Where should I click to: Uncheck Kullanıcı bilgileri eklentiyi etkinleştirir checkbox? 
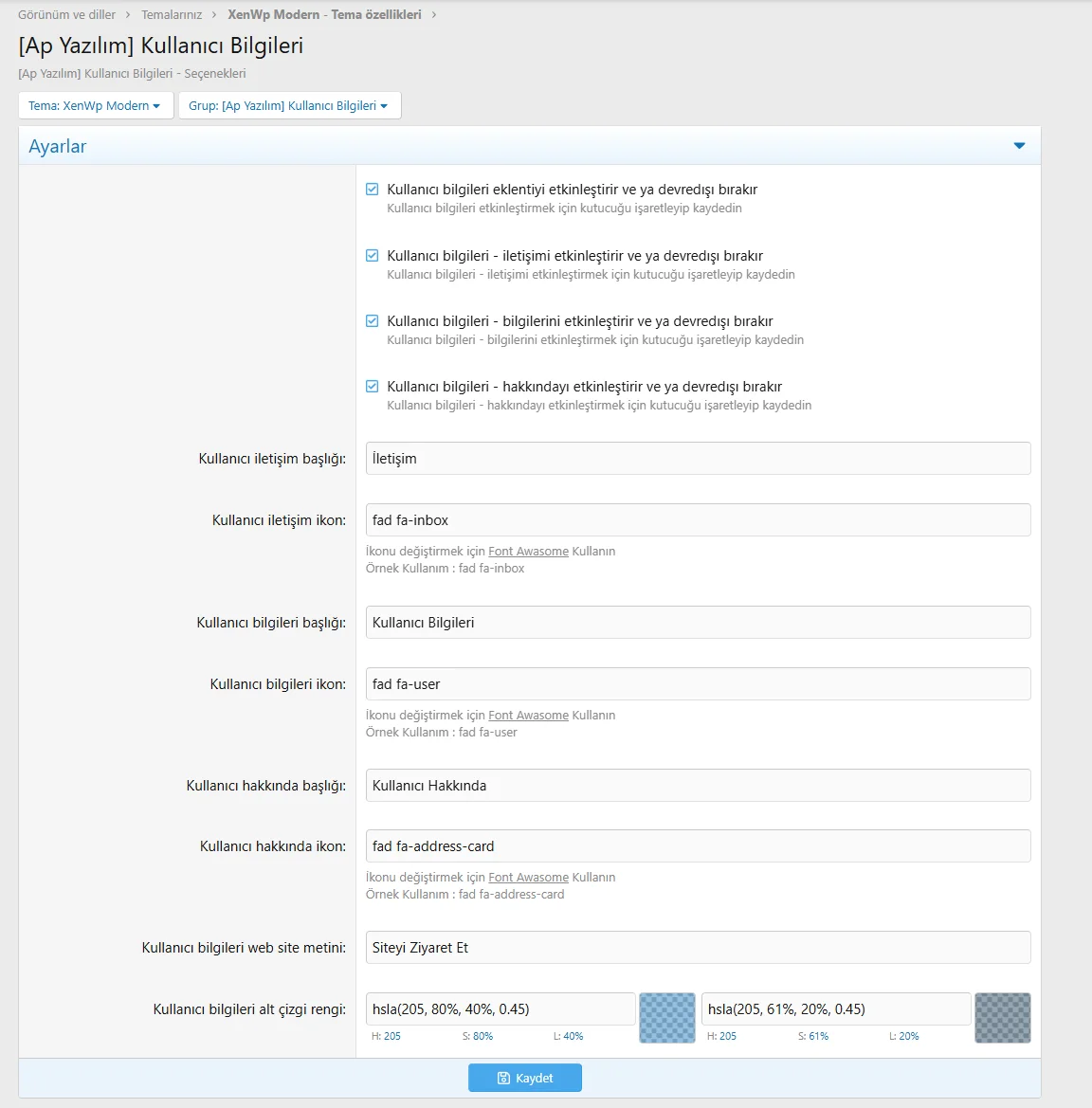click(373, 190)
